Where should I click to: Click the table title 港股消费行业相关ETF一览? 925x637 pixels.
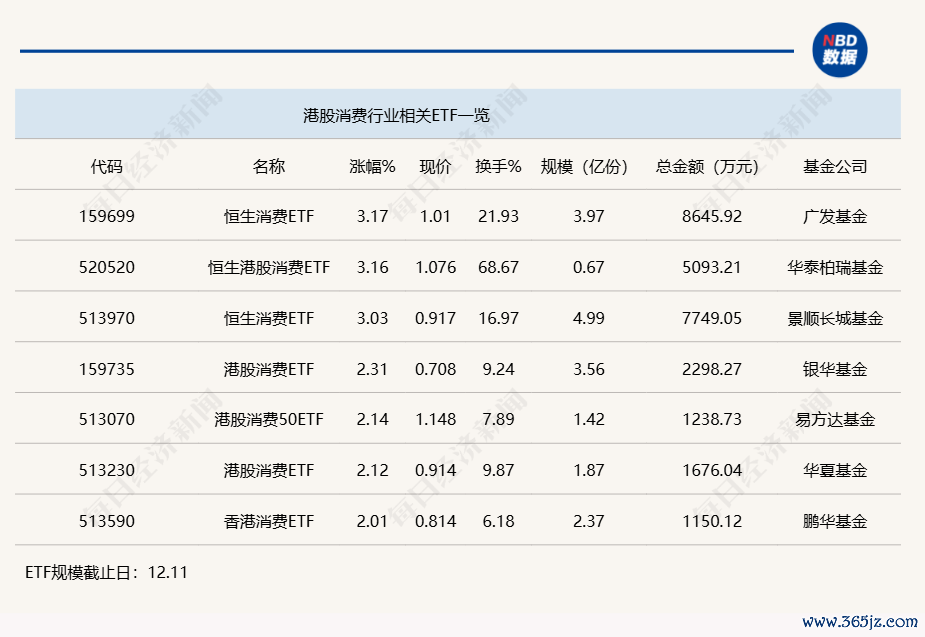pyautogui.click(x=396, y=115)
